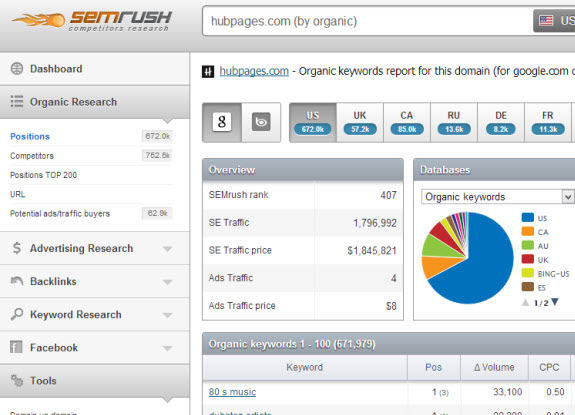Click the Facebook logo icon
Screen dimensions: 575x415
click(x=16, y=347)
